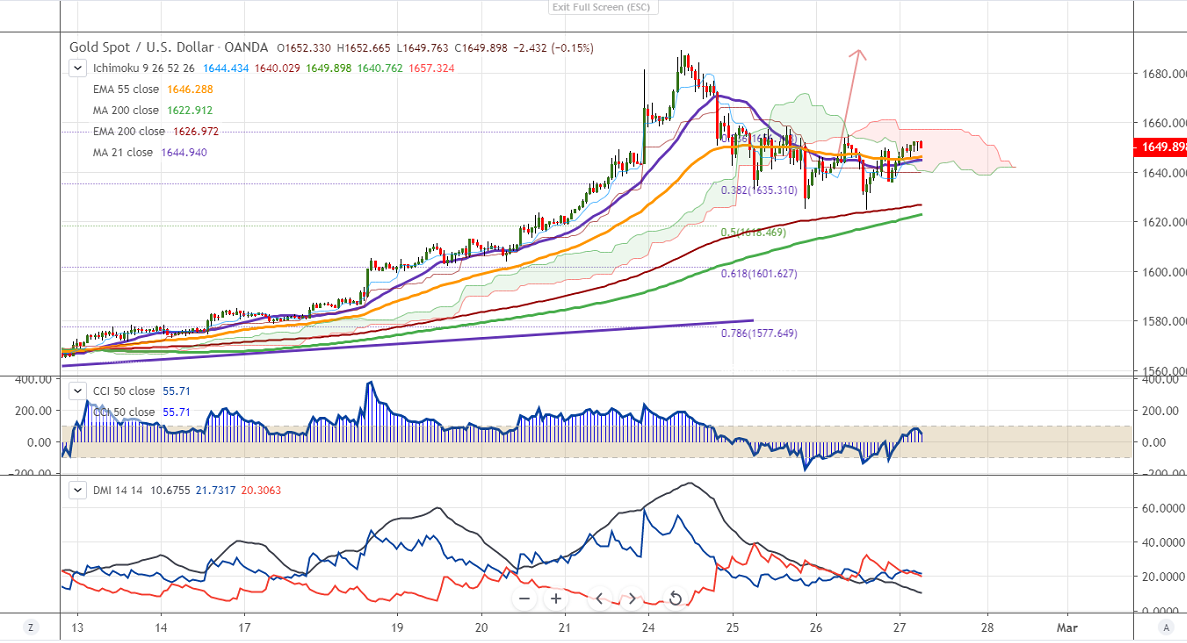Screen dimensions: 1187x643
Task: Zoom out using the minus chart button
Action: tap(524, 598)
